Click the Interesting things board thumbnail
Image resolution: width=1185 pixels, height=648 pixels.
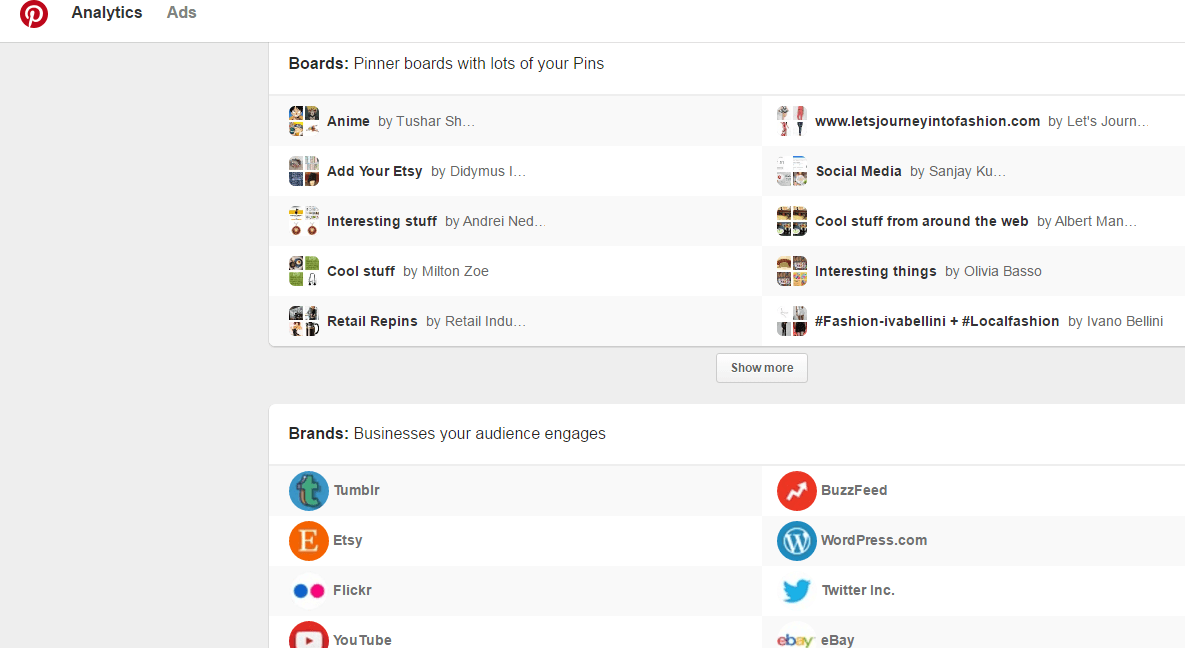[792, 271]
